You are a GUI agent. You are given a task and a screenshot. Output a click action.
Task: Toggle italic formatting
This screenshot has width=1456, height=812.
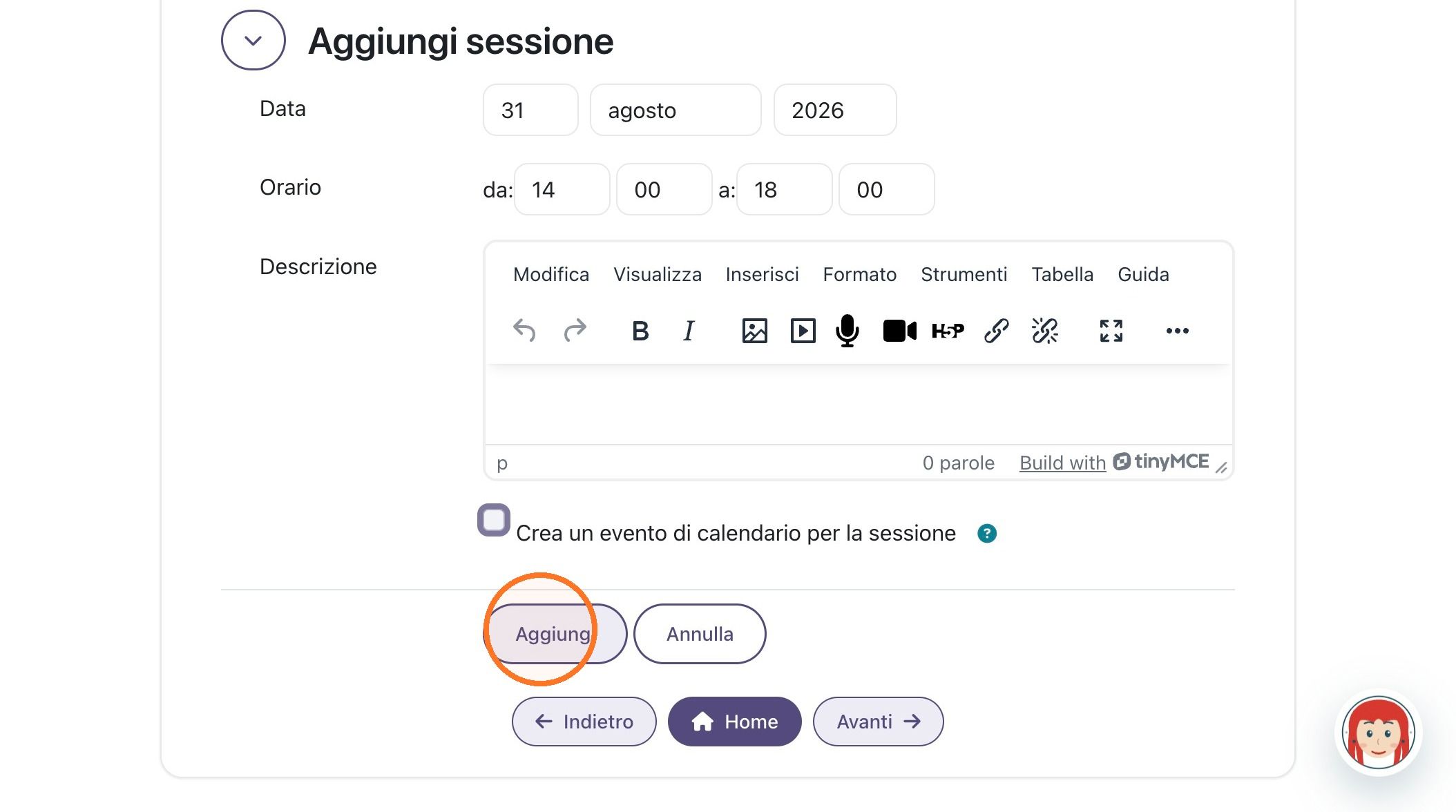689,331
